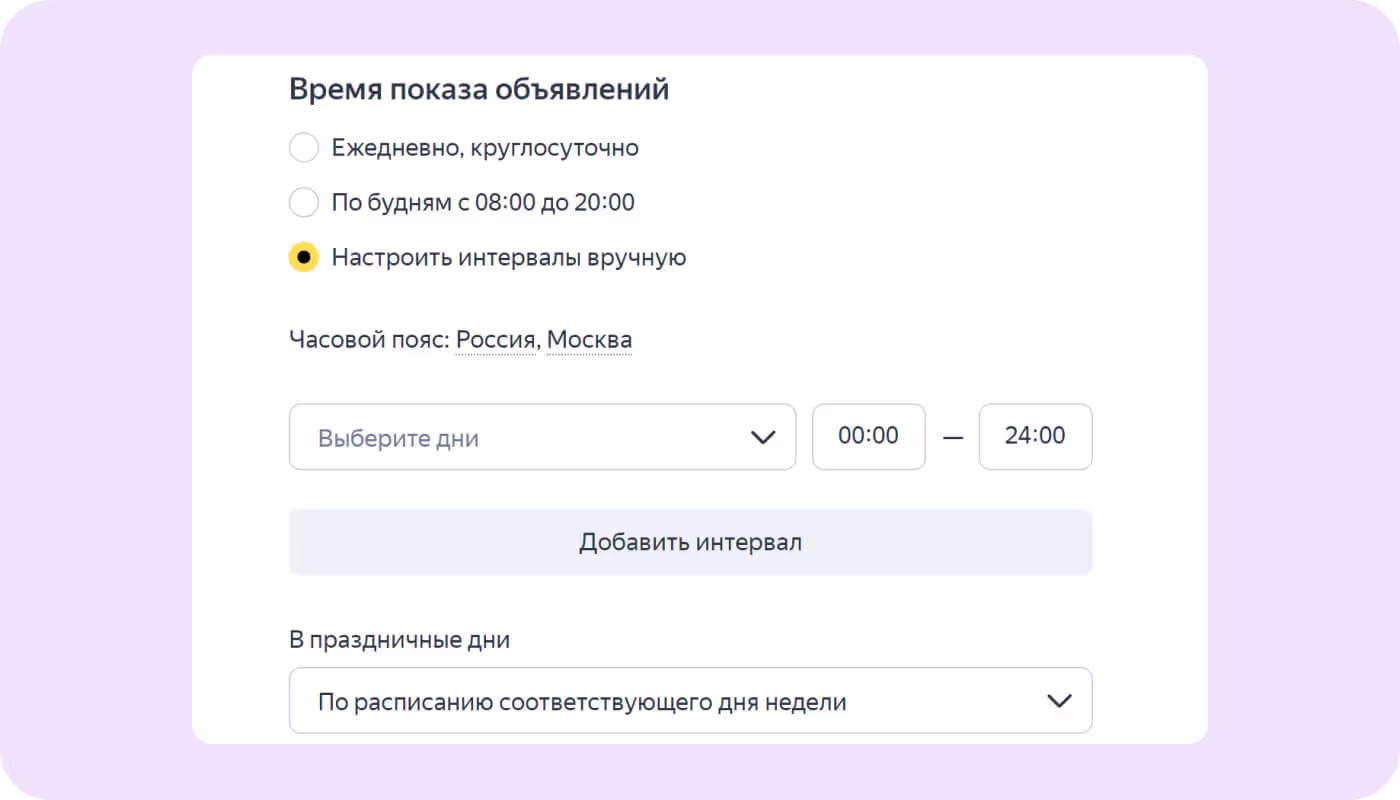Screen dimensions: 1400x800
Task: Open the 'Выберите дни' dropdown
Action: click(x=542, y=437)
